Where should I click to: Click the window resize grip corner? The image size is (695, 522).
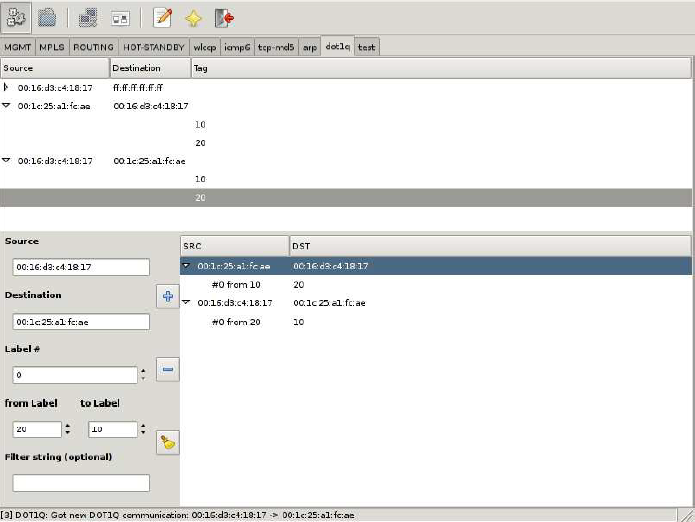pos(687,515)
